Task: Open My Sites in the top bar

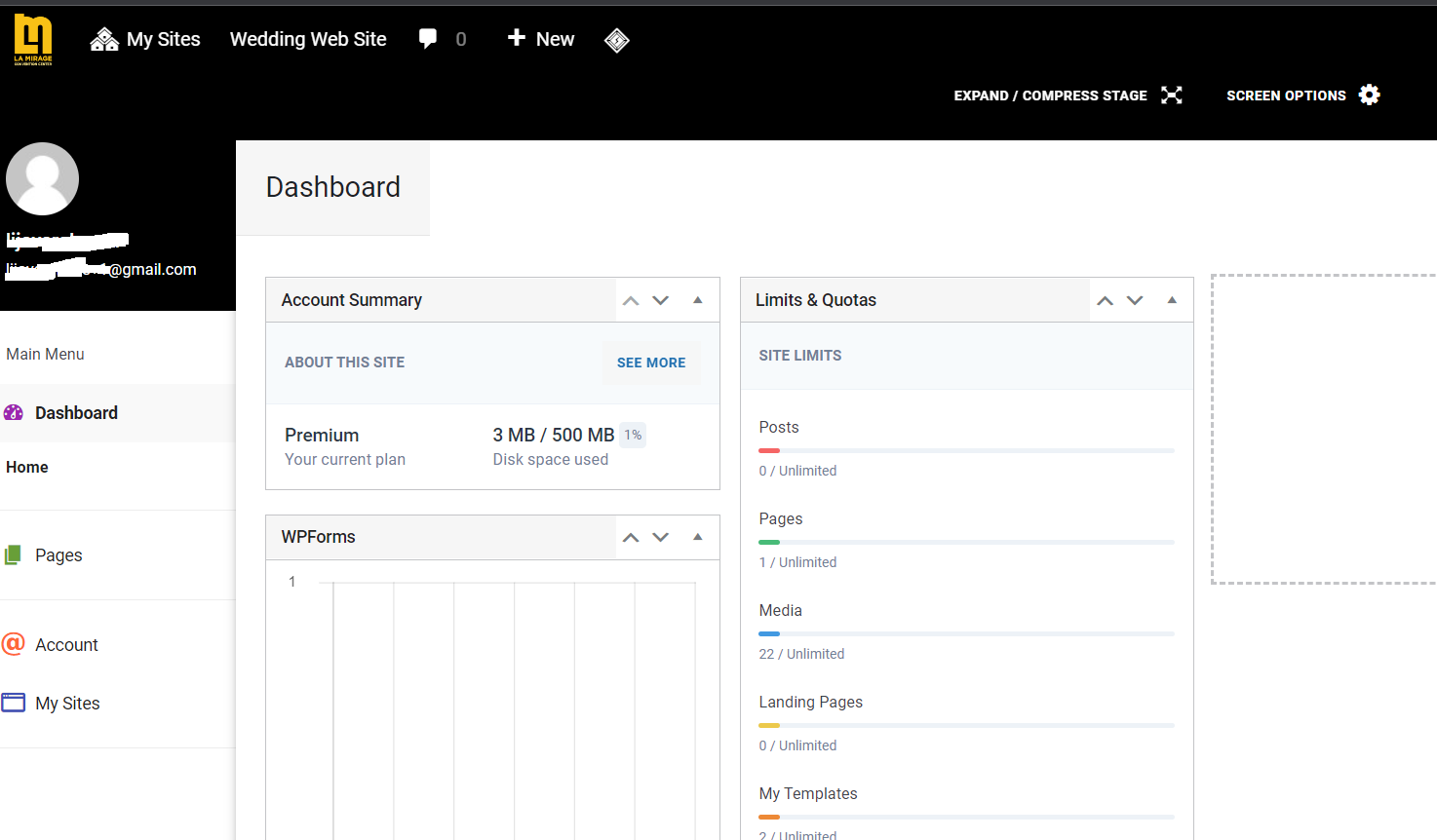Action: click(164, 39)
